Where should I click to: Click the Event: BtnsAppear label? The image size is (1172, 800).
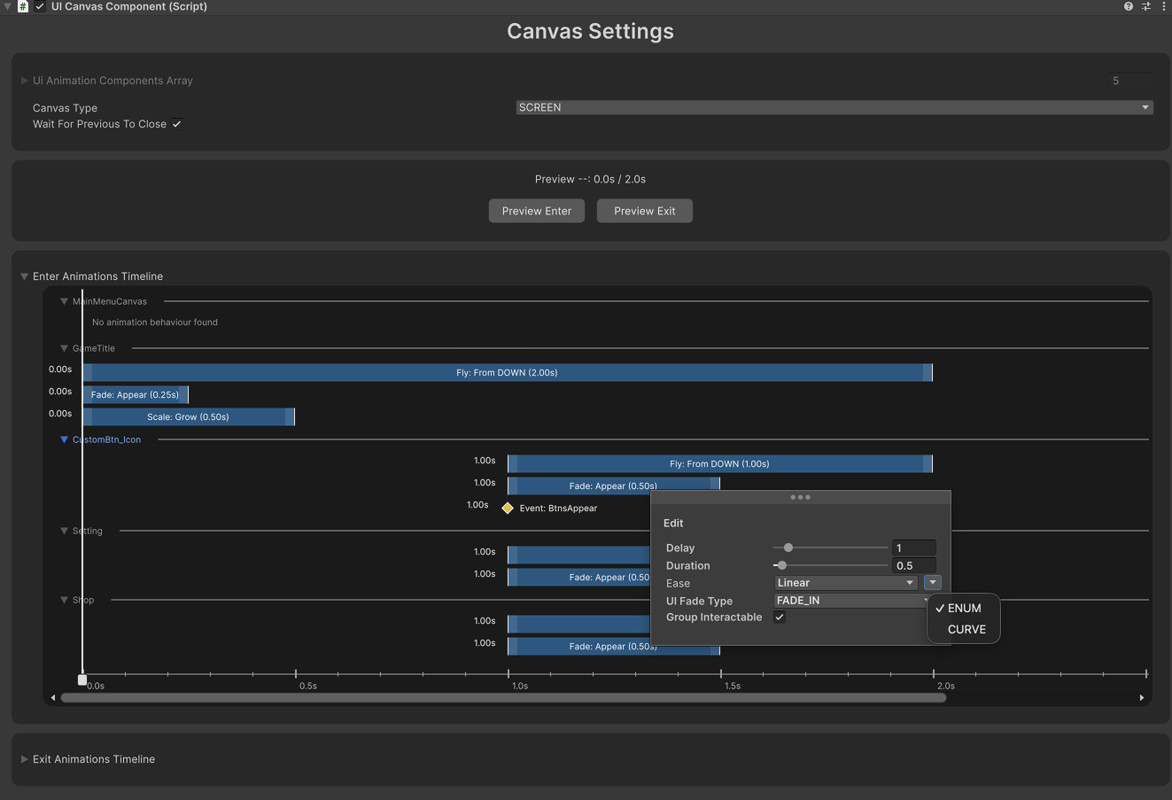click(x=558, y=508)
